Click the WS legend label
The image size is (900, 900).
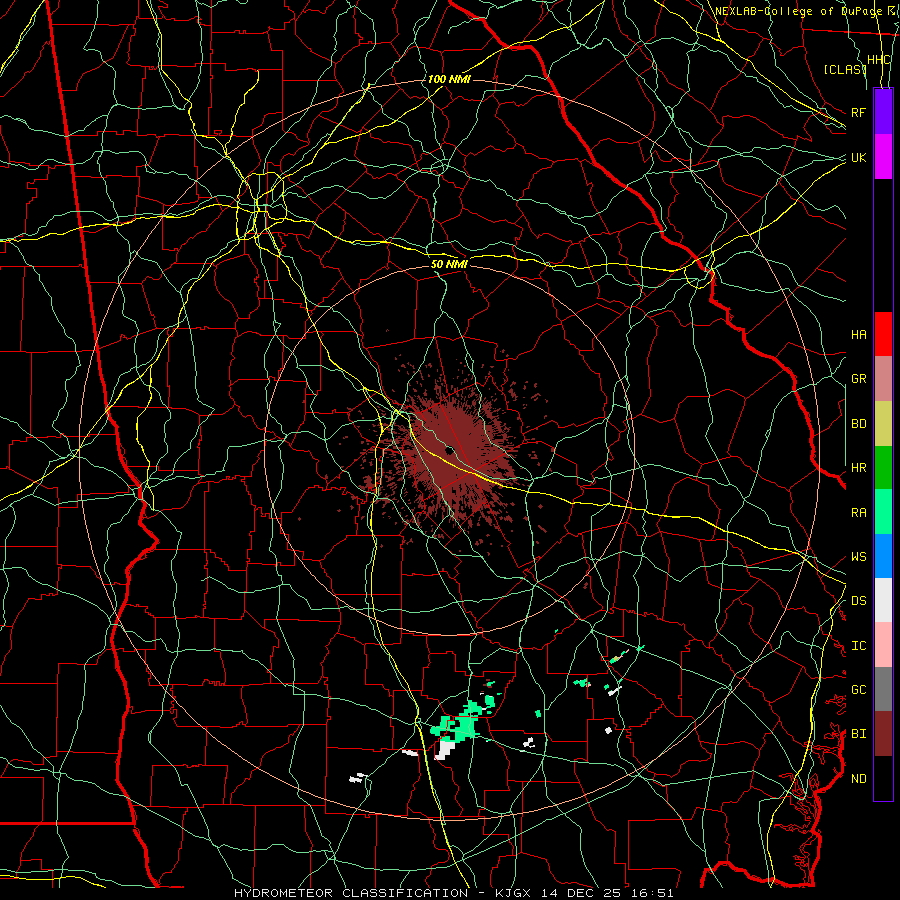tap(858, 556)
